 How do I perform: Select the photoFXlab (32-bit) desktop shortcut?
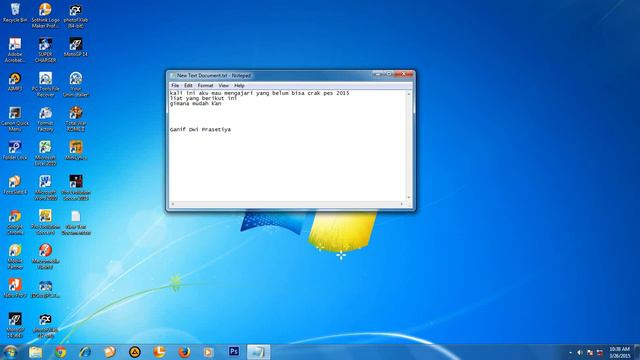click(45, 326)
